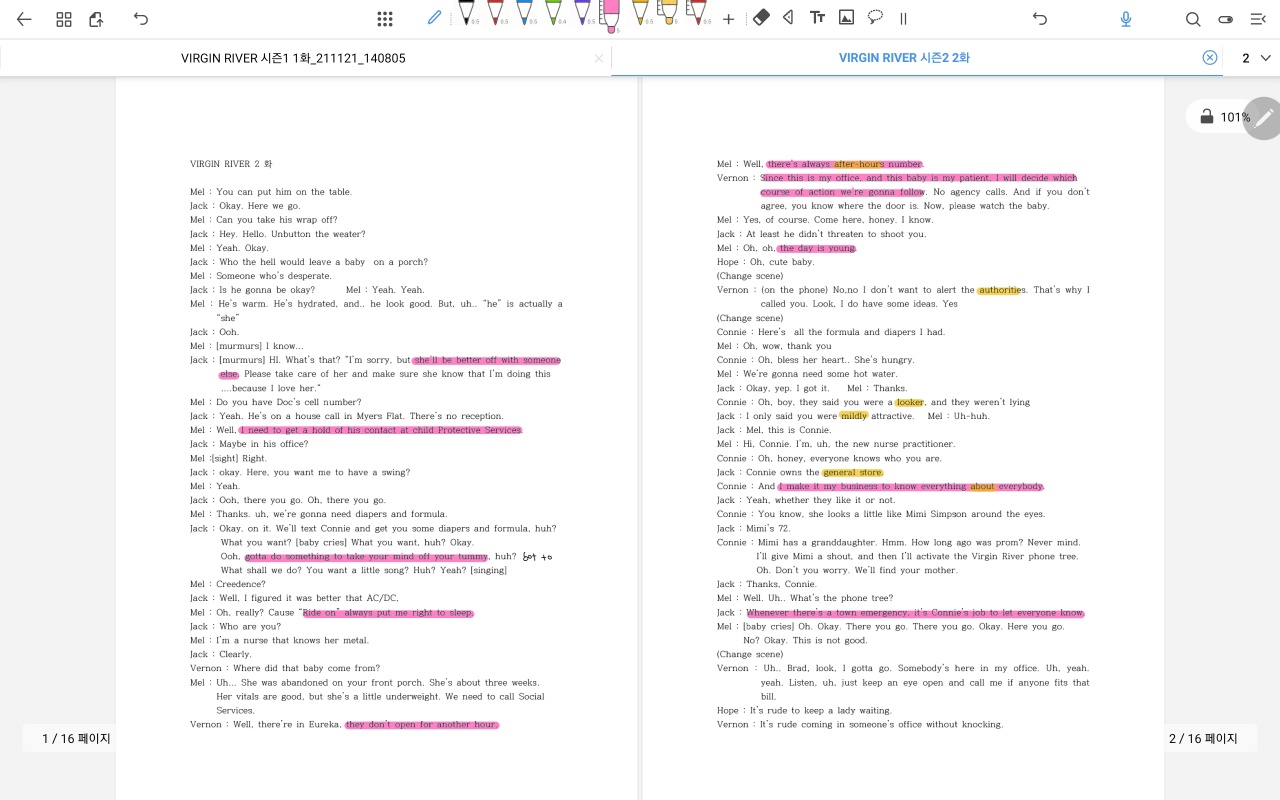Undo using the right-side arrow
This screenshot has width=1280, height=800.
pos(1040,19)
